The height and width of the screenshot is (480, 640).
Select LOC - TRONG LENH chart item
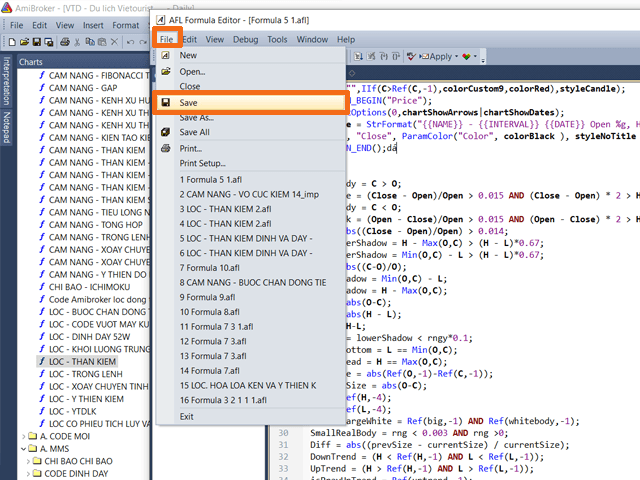coord(86,374)
